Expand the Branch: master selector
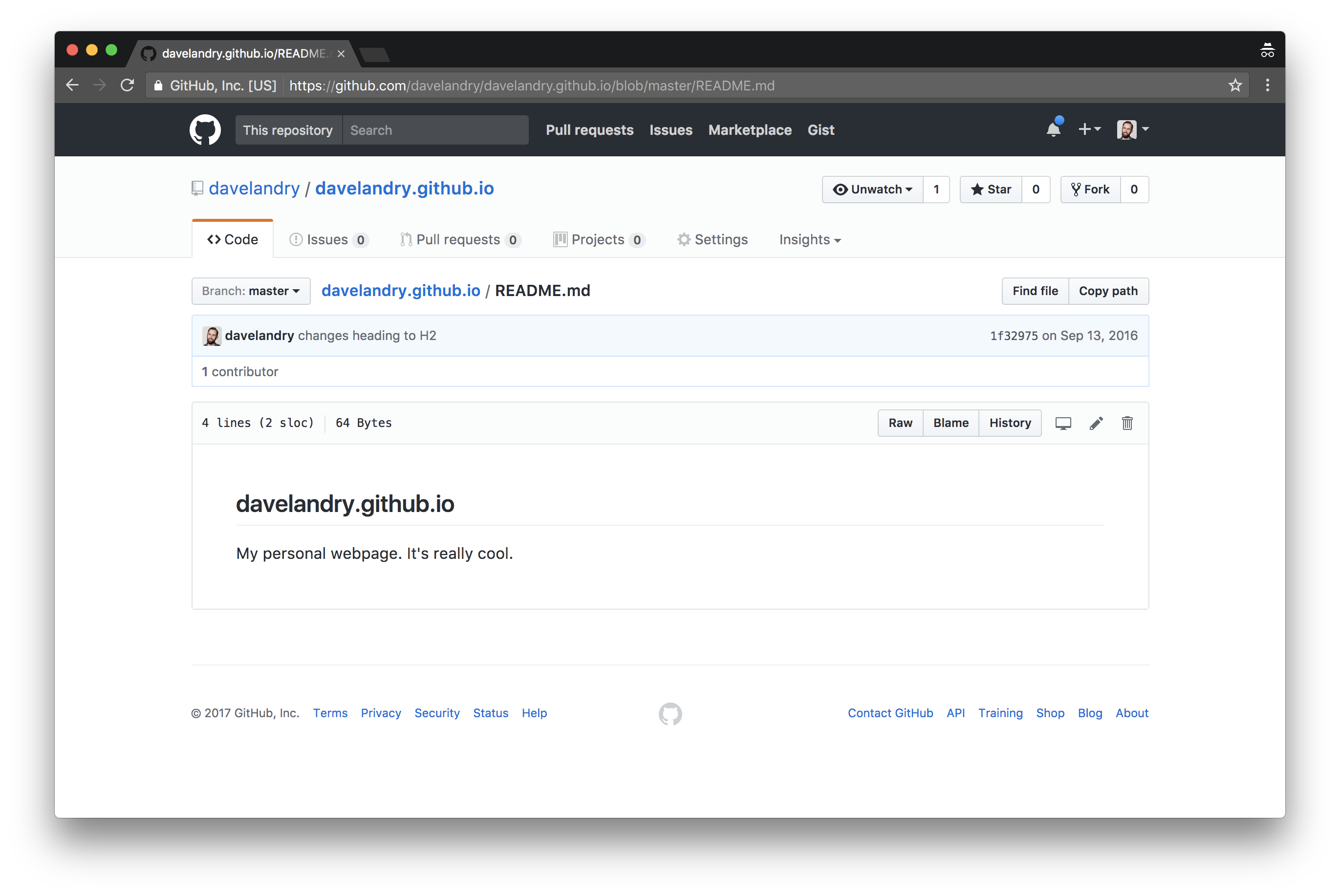 click(251, 292)
